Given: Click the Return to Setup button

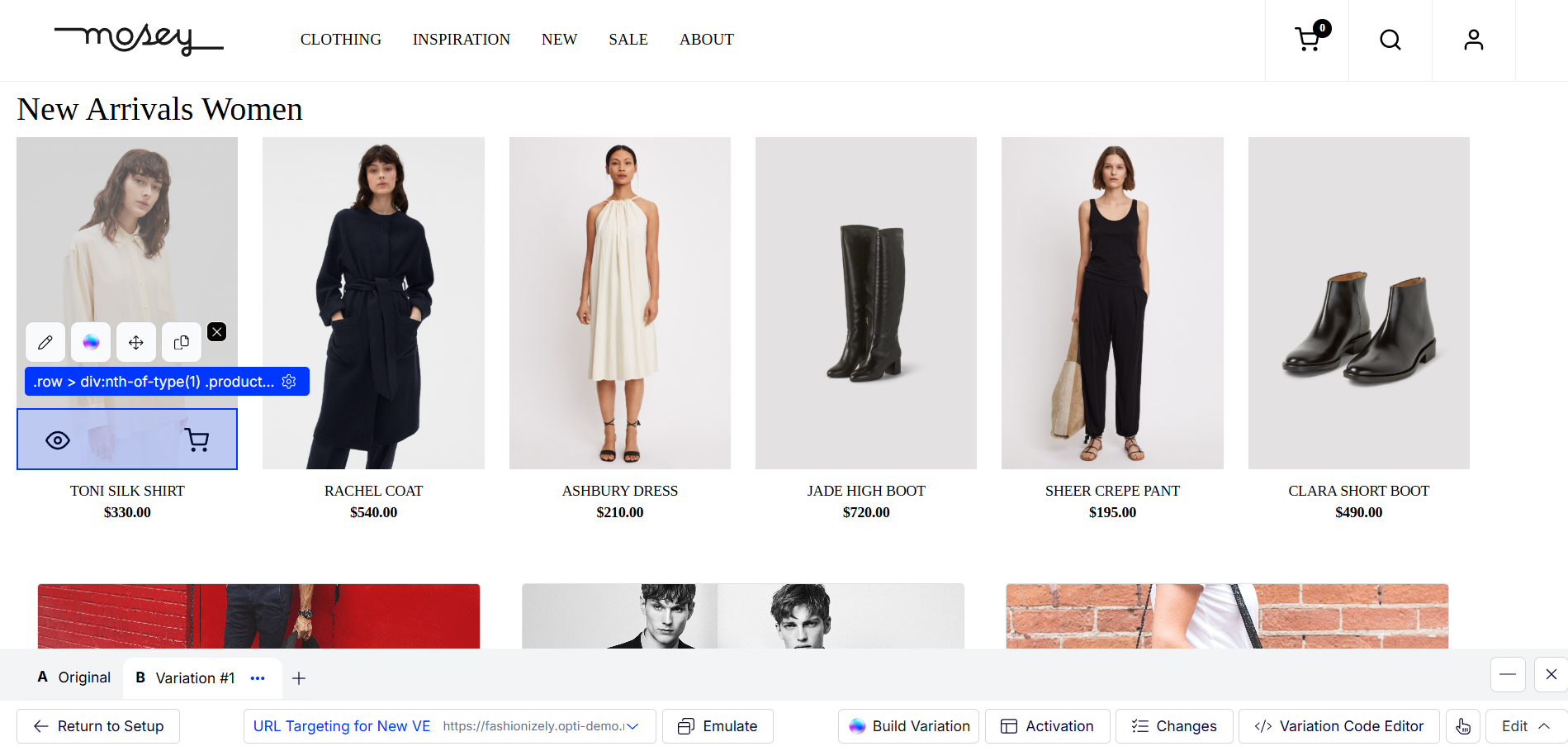Looking at the screenshot, I should [98, 726].
